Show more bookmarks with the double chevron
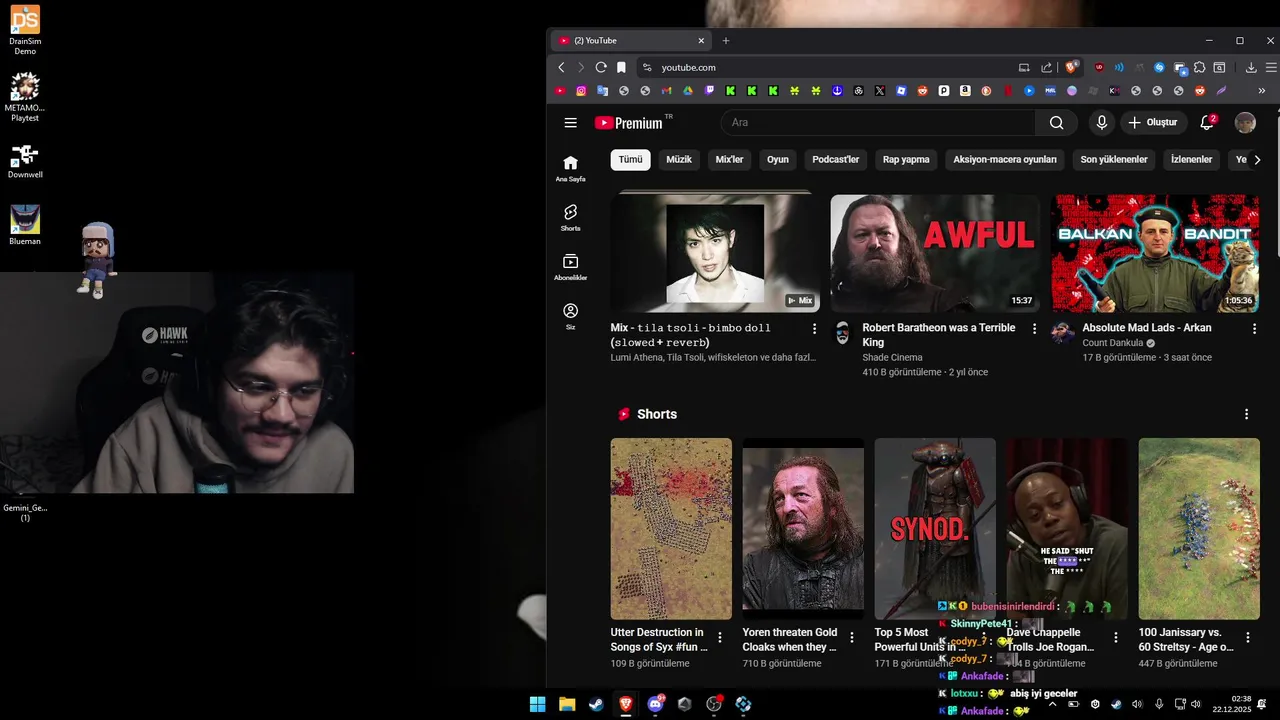 click(1261, 90)
